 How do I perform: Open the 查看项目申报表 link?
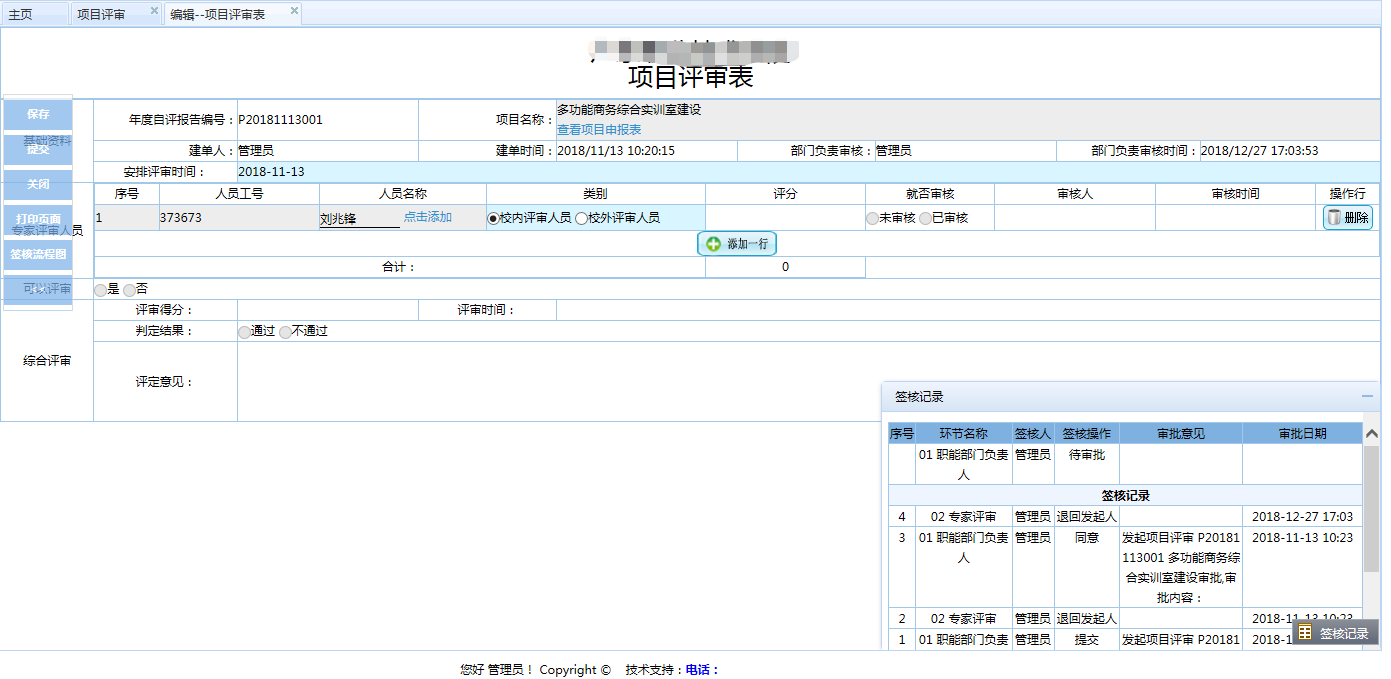pyautogui.click(x=599, y=129)
